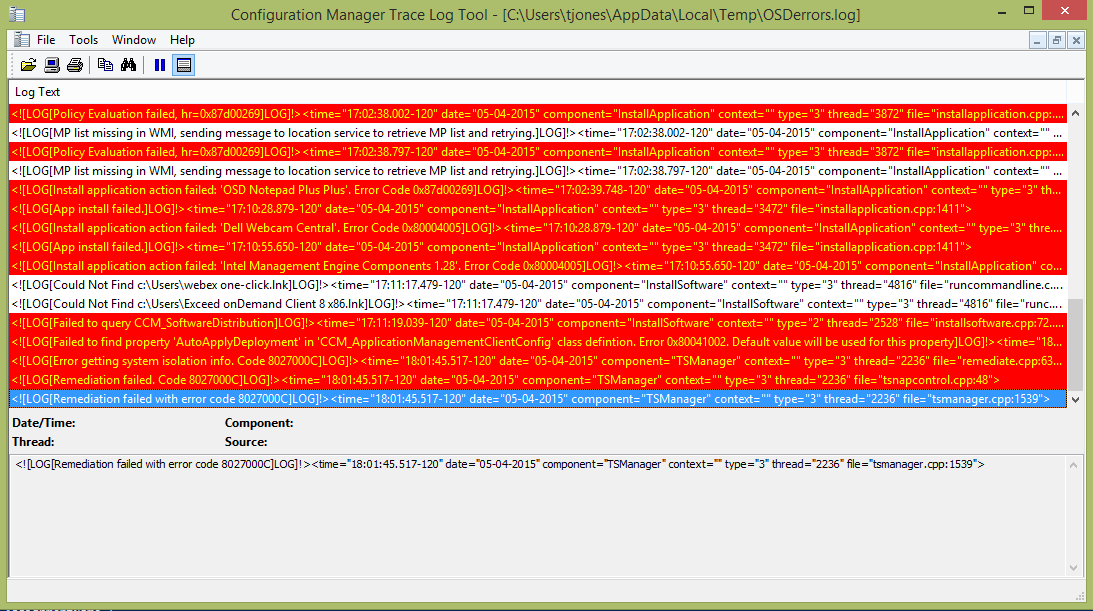Click the log list scrollbar down arrow
The width and height of the screenshot is (1093, 611).
tap(1075, 399)
